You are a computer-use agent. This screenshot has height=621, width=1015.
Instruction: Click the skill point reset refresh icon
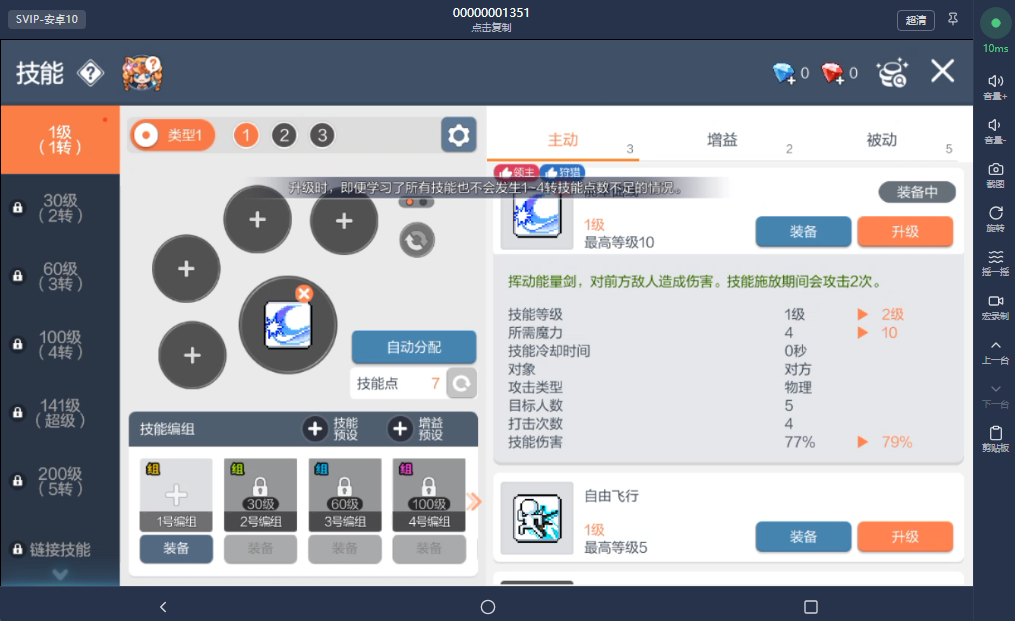point(462,383)
